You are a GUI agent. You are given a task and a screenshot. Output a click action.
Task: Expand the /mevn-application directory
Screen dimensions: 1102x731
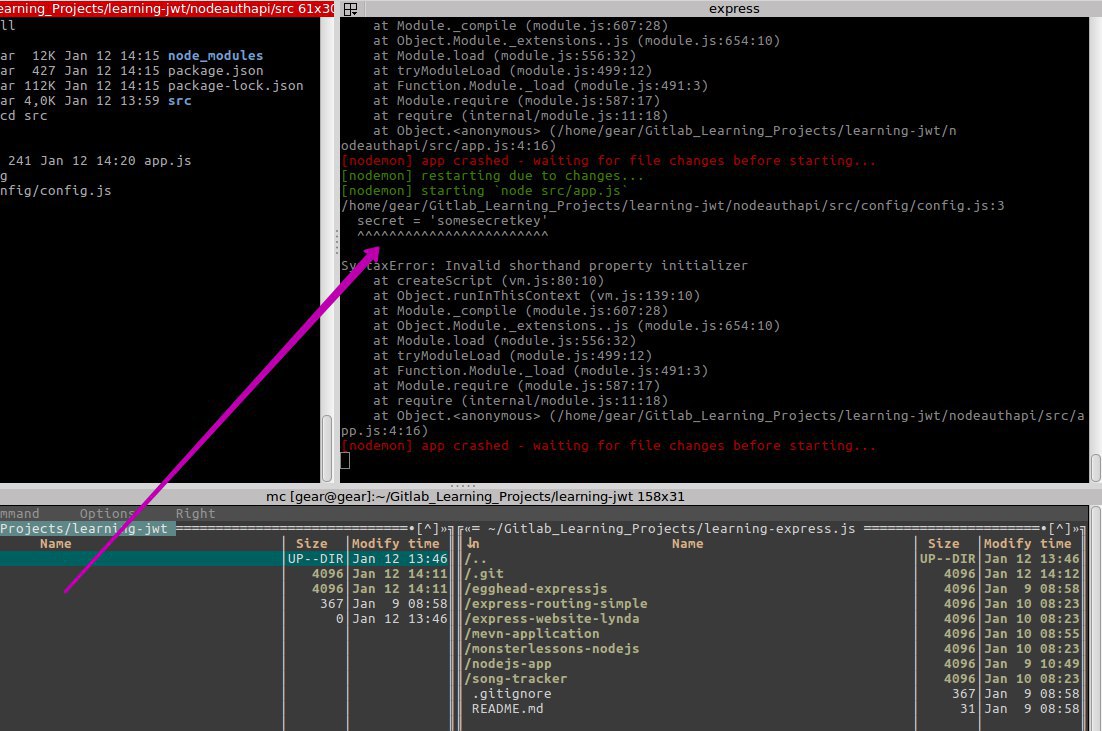point(532,633)
